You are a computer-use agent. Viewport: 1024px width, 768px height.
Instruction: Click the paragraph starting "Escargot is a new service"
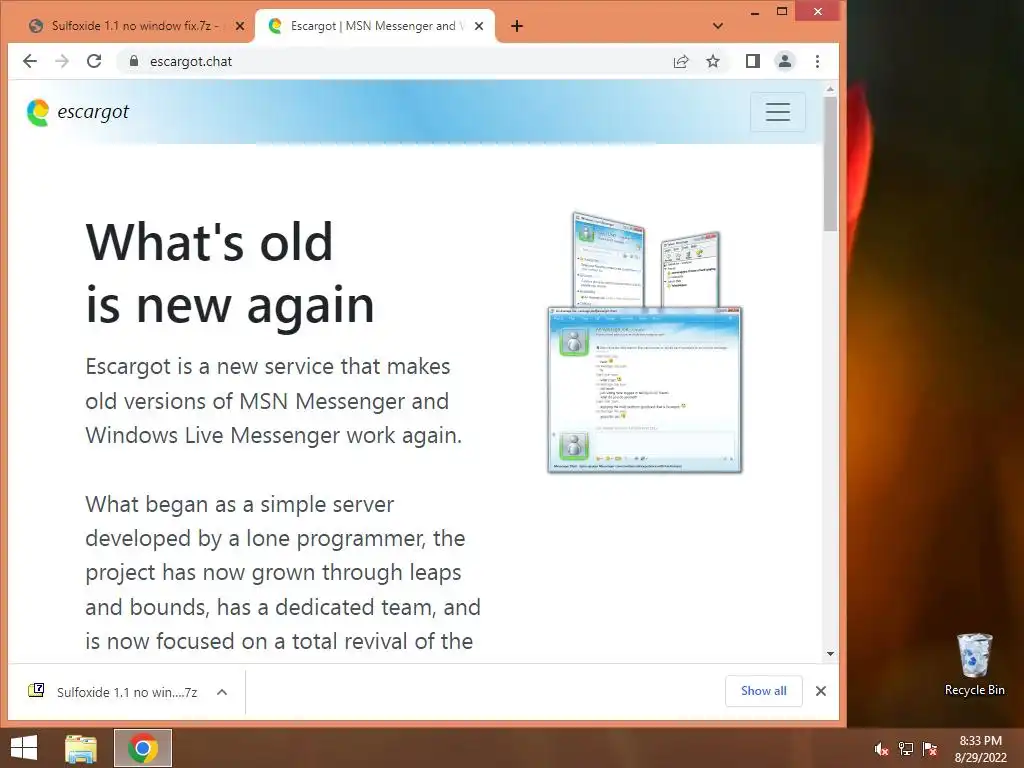point(274,401)
